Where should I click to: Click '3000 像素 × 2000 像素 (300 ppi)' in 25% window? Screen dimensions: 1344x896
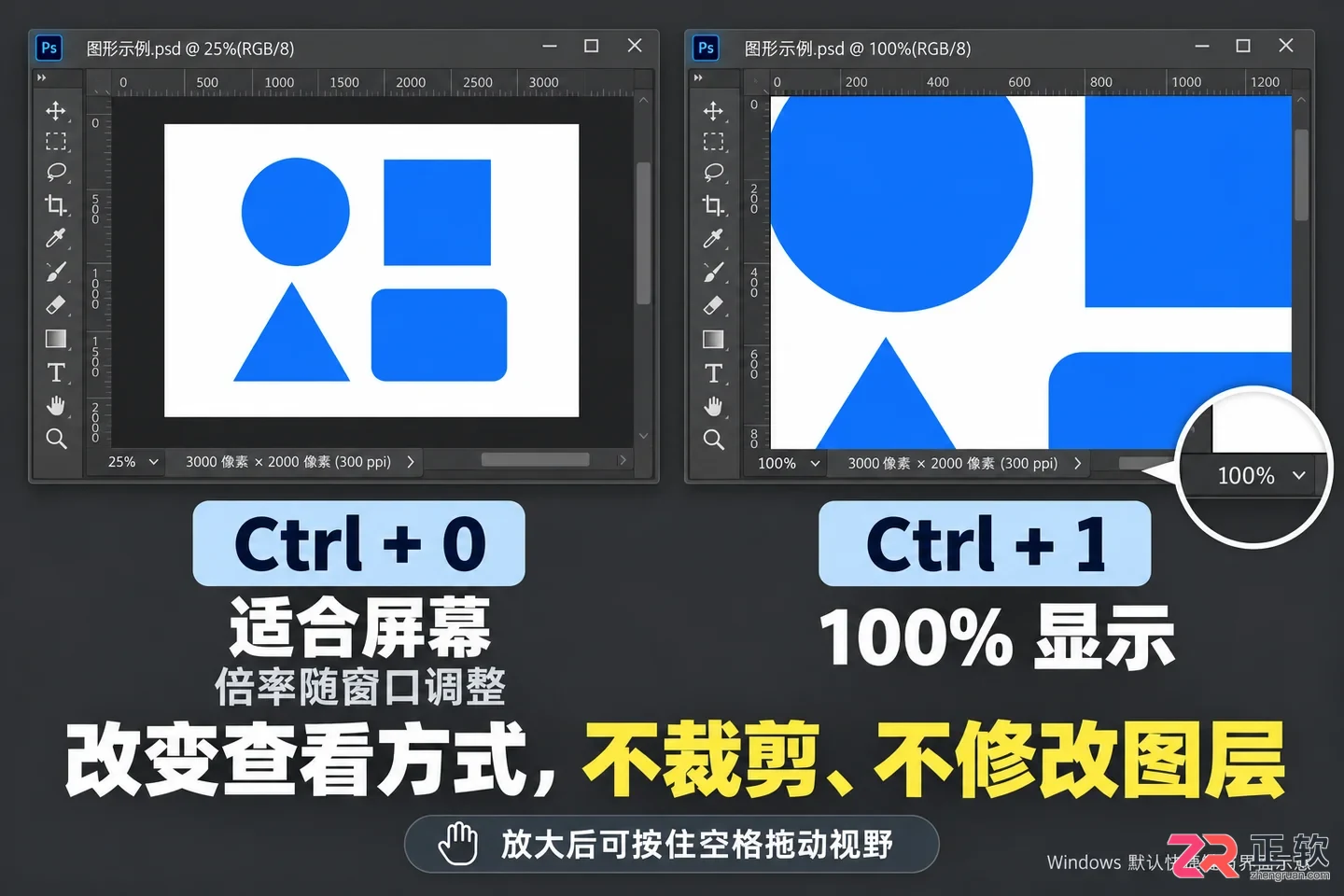pos(288,462)
